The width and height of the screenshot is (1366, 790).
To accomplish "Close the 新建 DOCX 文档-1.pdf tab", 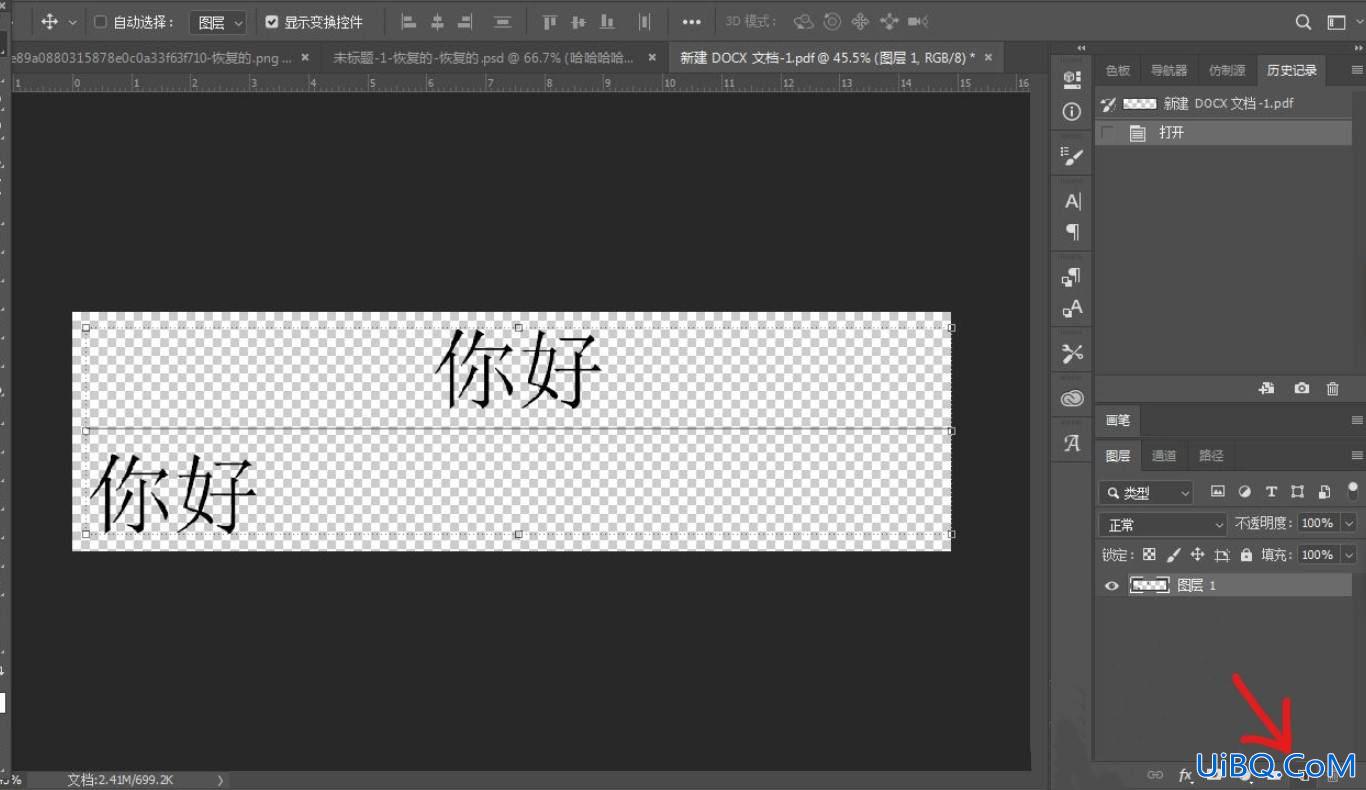I will pyautogui.click(x=989, y=58).
